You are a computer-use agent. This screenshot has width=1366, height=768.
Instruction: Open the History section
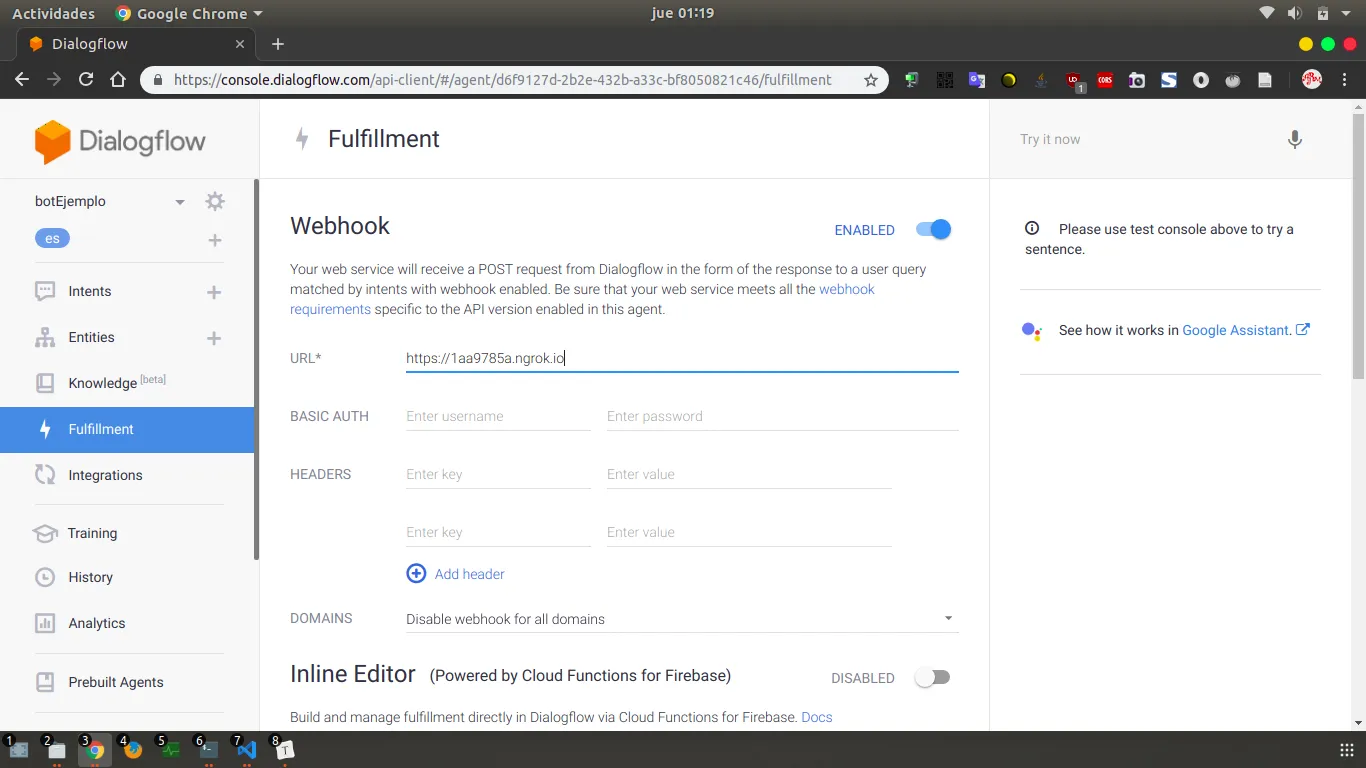92,577
